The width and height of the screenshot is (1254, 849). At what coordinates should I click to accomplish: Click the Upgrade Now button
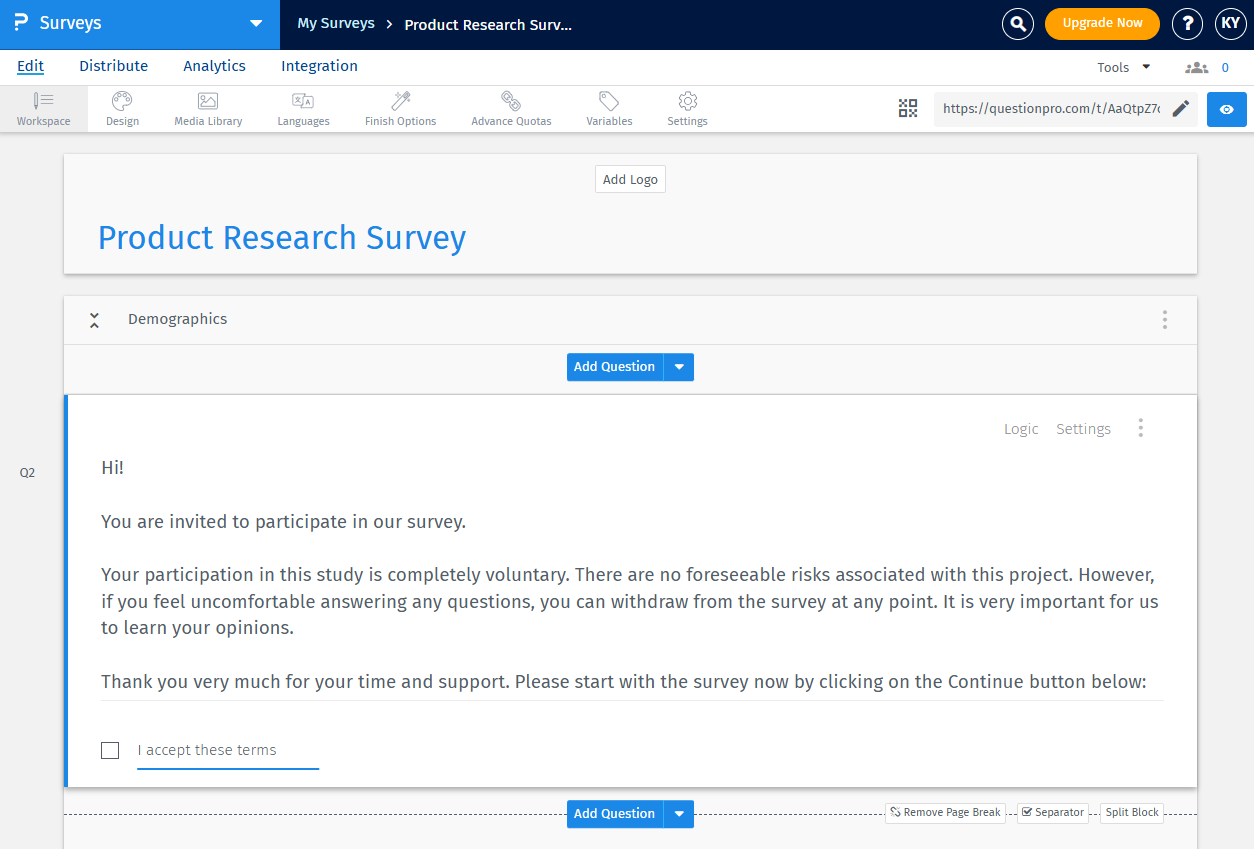(x=1102, y=23)
